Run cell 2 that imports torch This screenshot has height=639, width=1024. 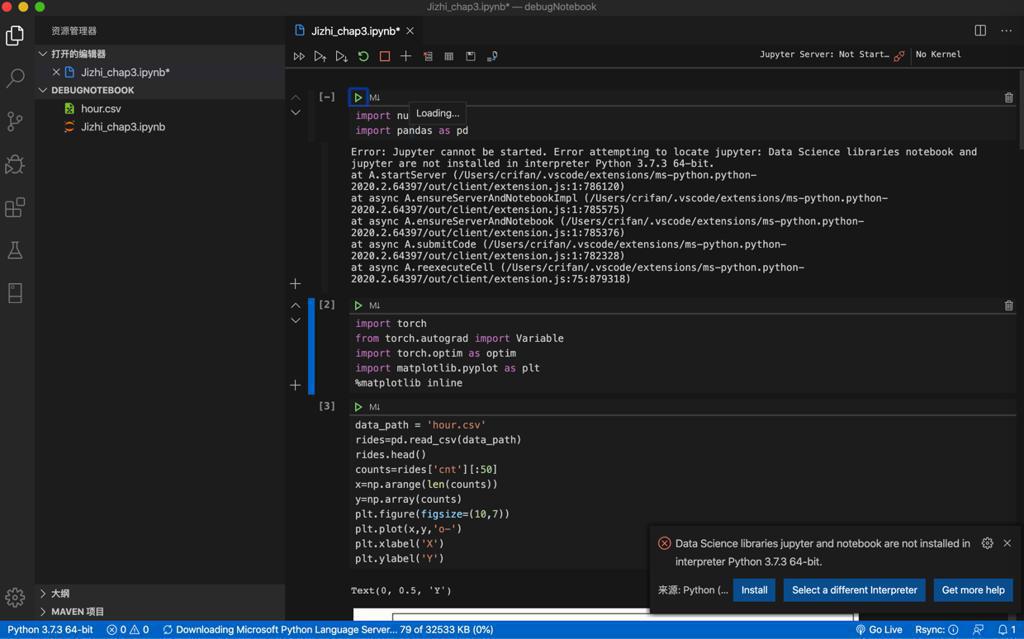pos(358,306)
